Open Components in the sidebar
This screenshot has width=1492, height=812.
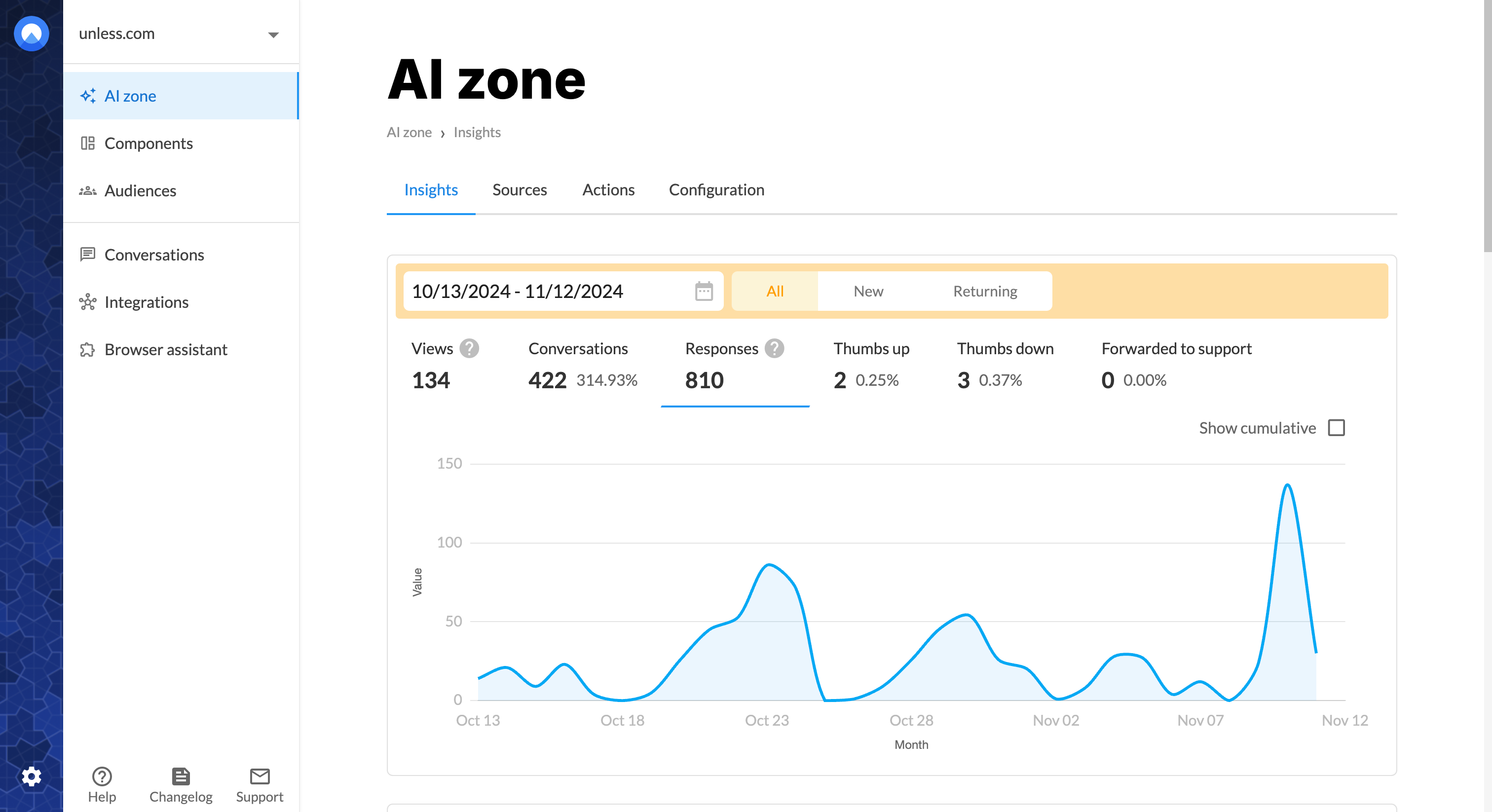point(181,143)
